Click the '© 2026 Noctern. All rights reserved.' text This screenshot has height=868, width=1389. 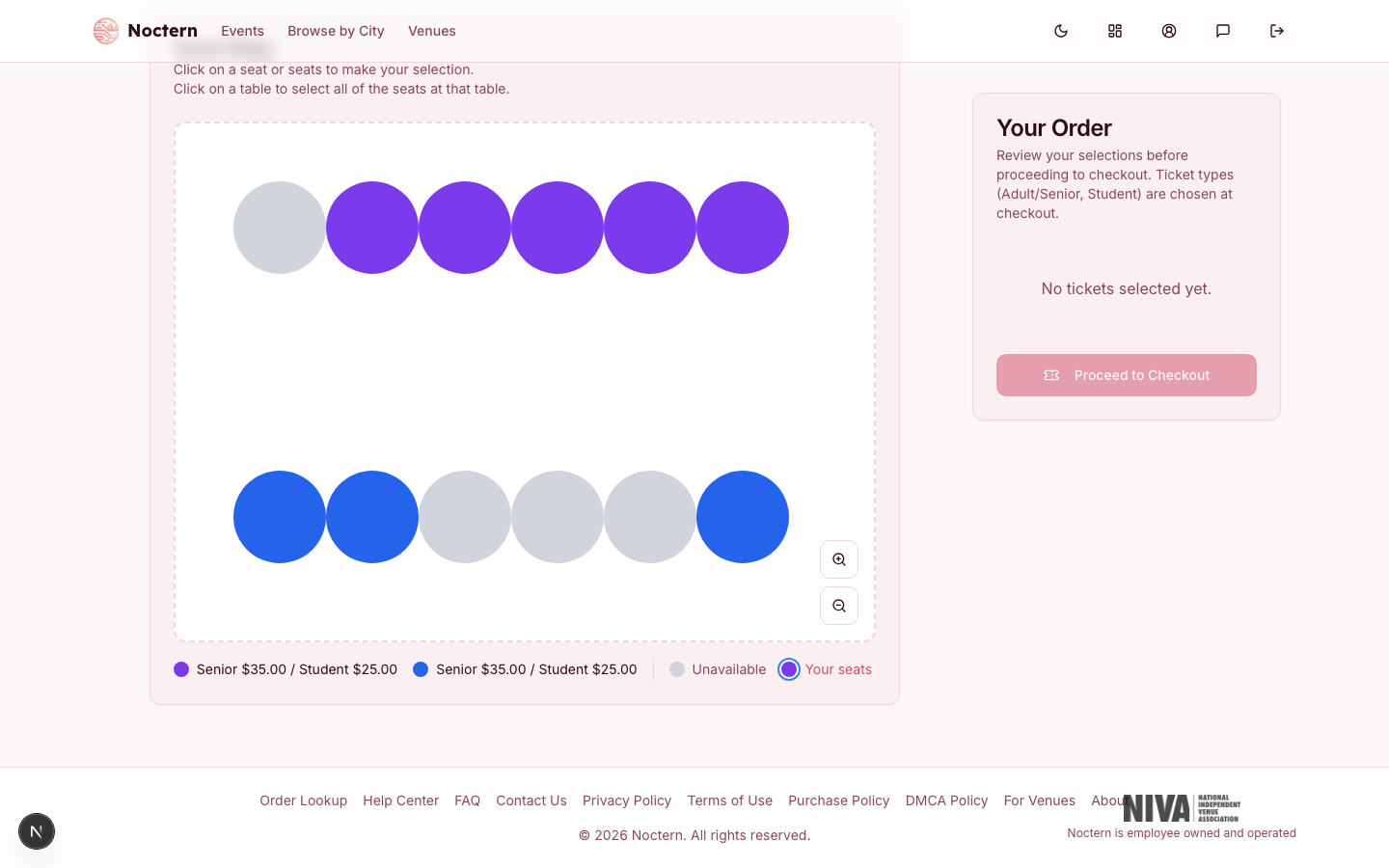(x=694, y=835)
